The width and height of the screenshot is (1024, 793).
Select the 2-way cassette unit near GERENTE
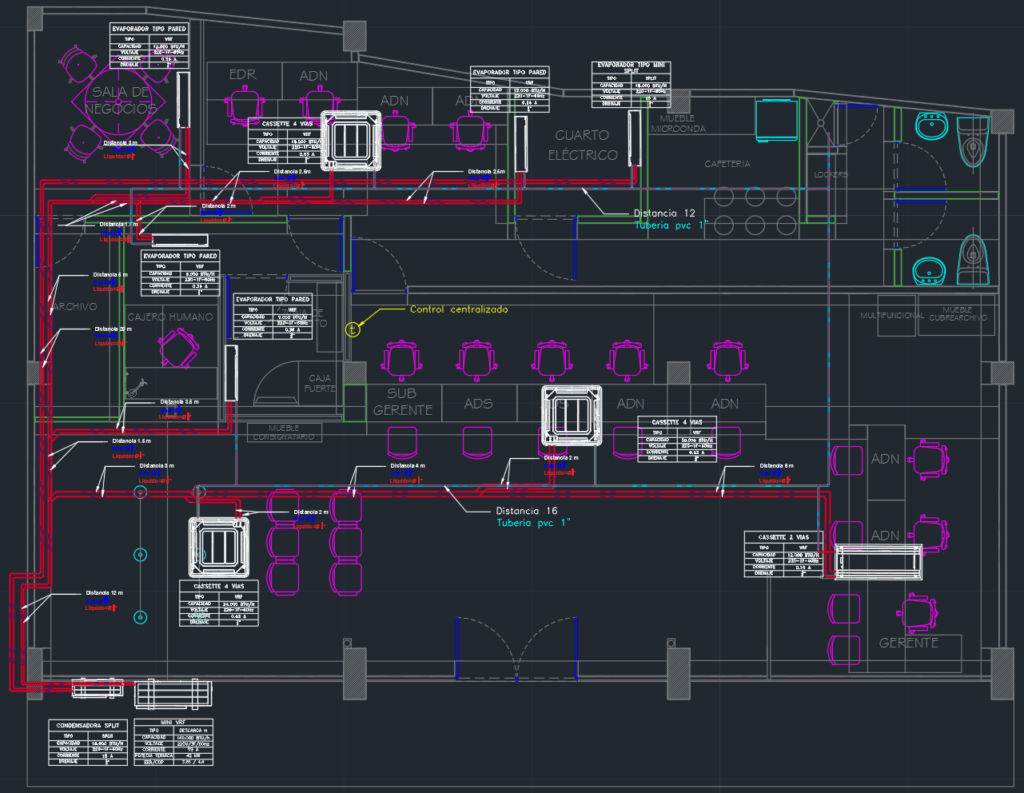pos(880,562)
